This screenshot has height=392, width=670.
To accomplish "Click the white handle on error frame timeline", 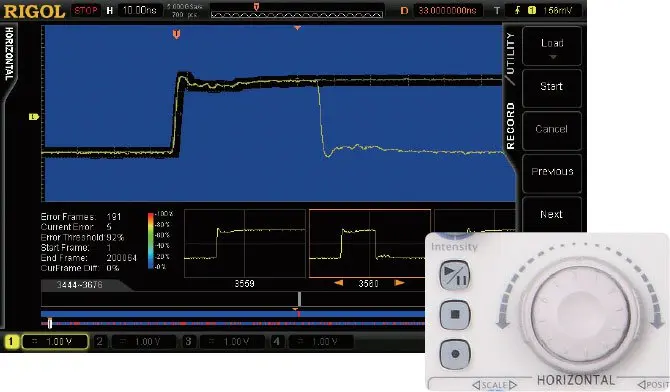I will click(50, 324).
